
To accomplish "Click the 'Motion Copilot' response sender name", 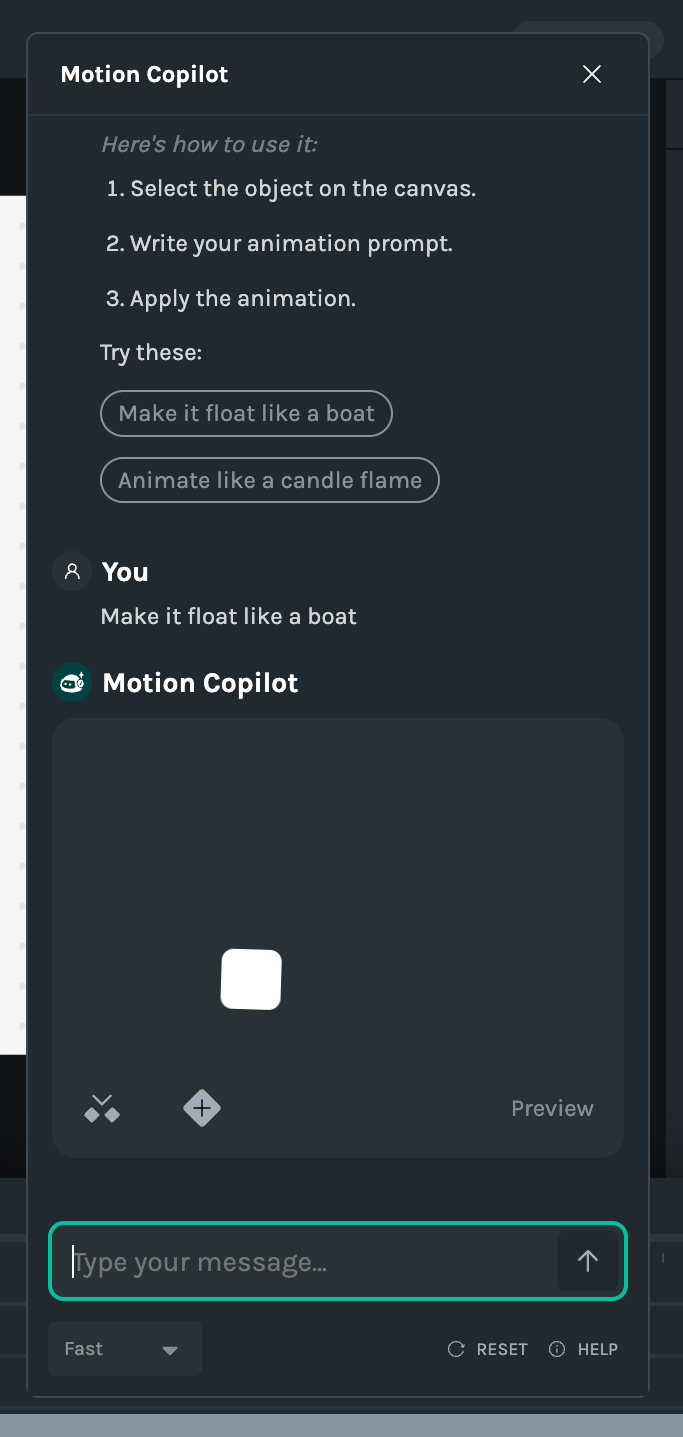I will [x=200, y=683].
